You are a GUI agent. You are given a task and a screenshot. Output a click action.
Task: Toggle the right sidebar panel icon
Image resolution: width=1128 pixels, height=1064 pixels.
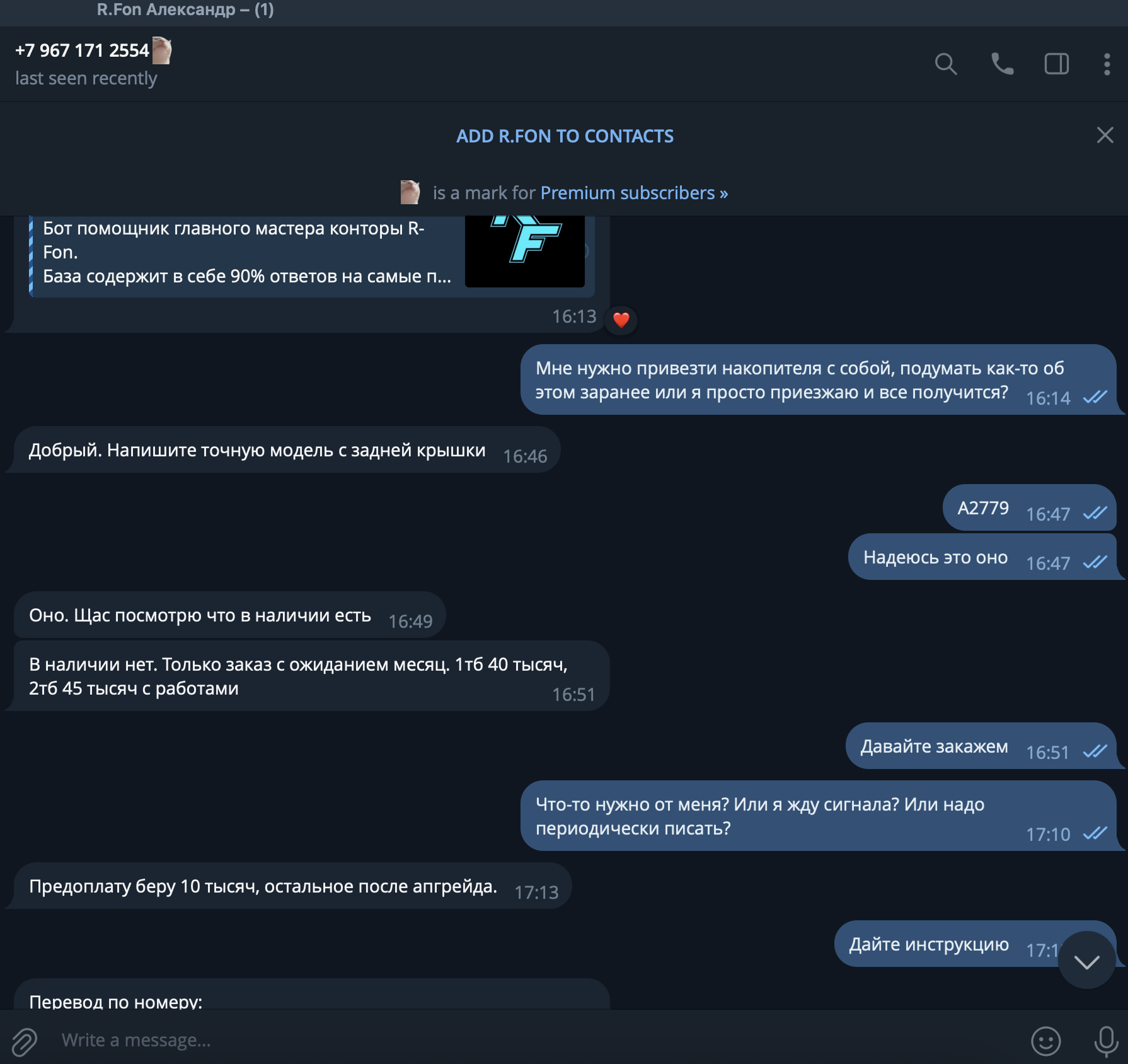click(1057, 64)
